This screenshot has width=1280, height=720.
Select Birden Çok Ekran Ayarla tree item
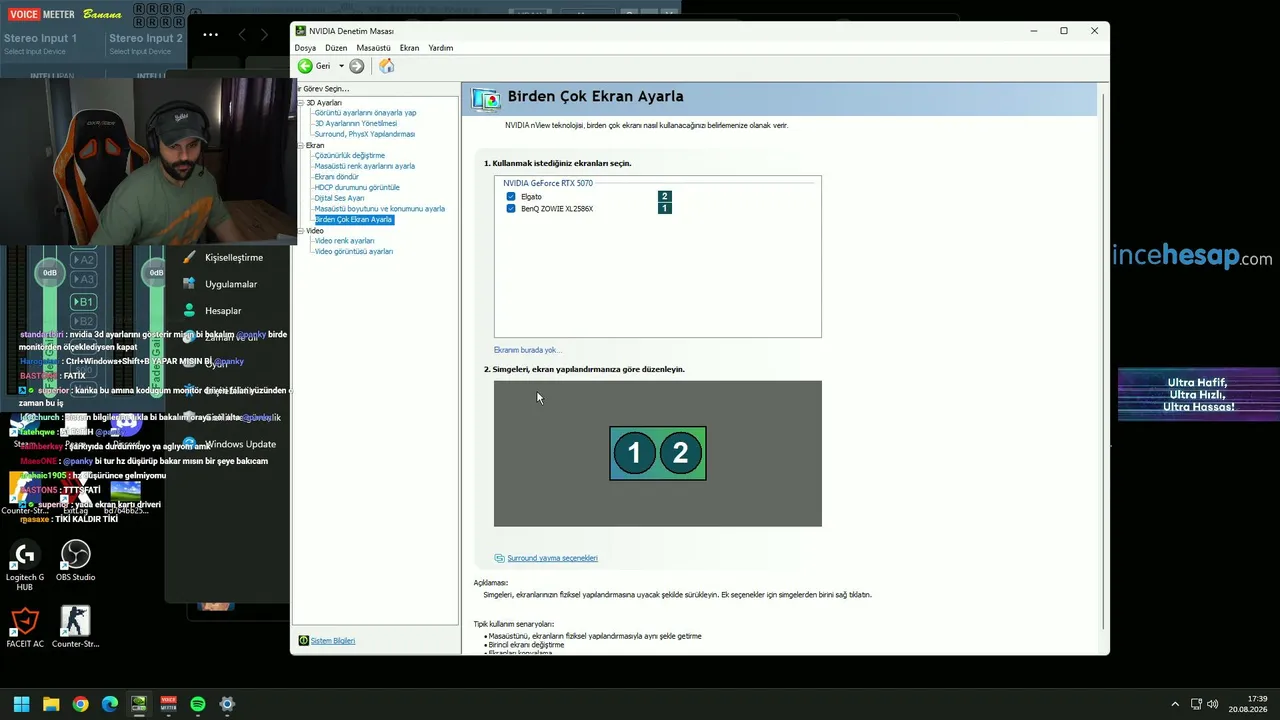click(x=353, y=220)
